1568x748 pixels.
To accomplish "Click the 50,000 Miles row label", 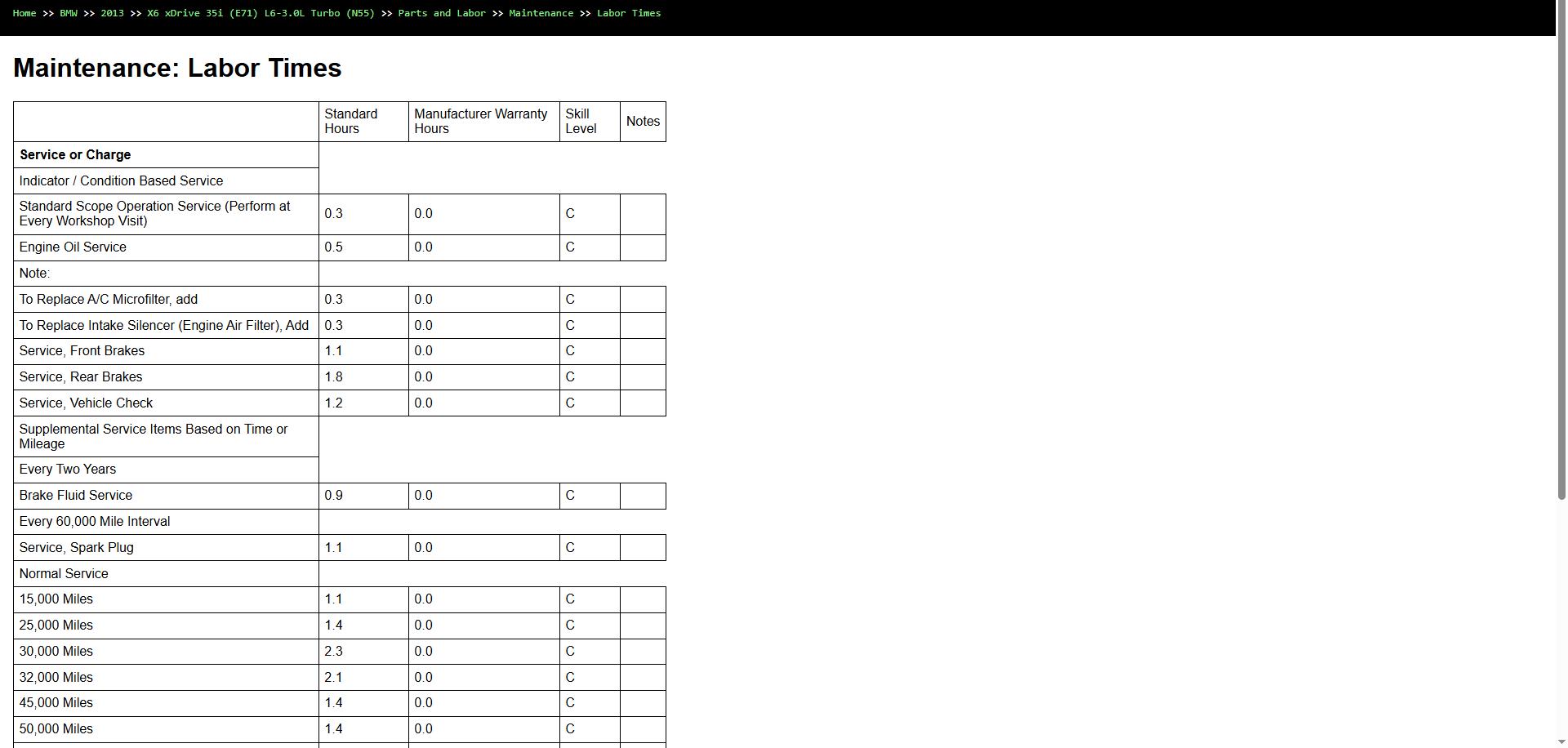I will (x=56, y=729).
